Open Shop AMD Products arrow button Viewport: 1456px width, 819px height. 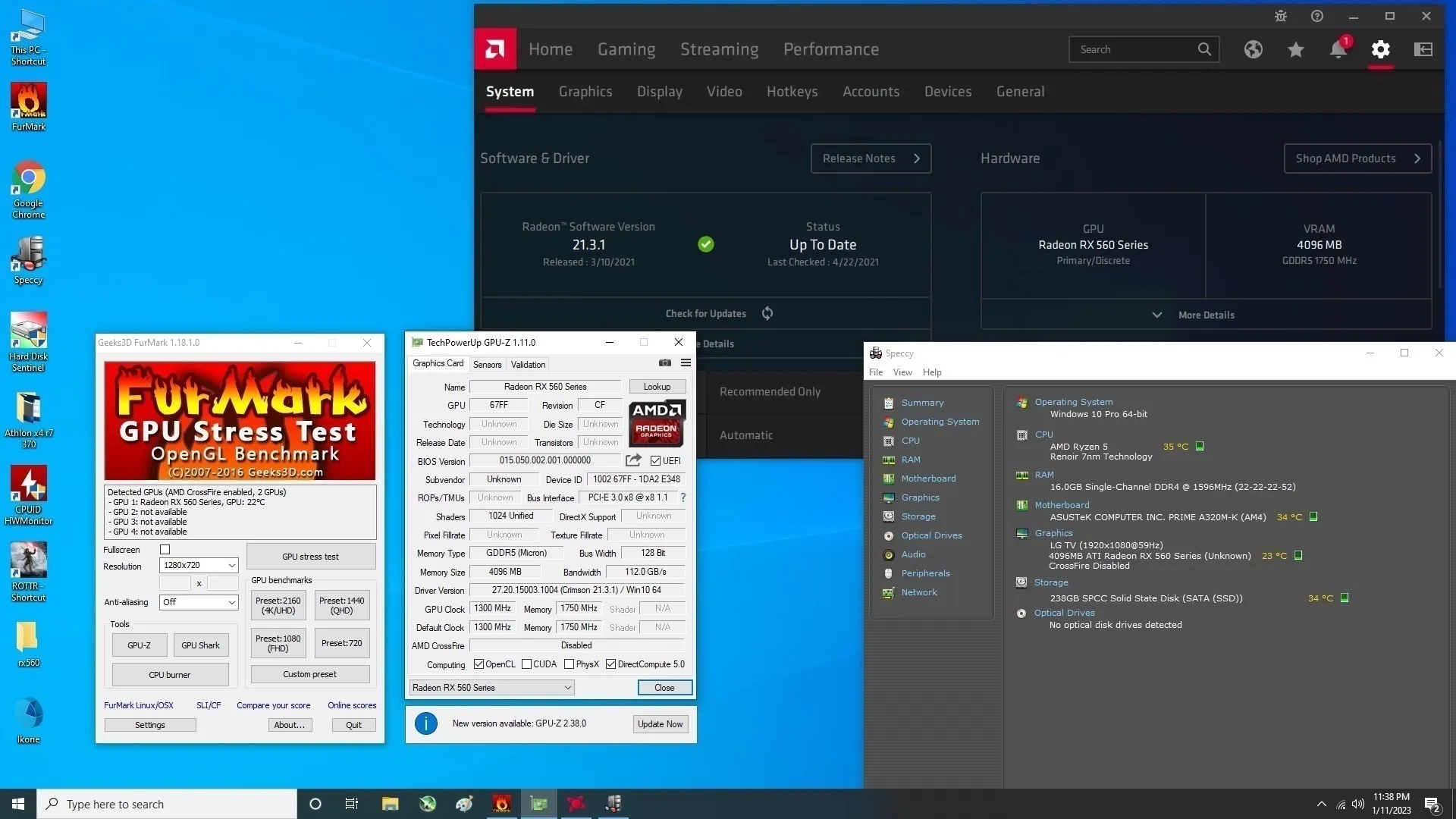1357,158
